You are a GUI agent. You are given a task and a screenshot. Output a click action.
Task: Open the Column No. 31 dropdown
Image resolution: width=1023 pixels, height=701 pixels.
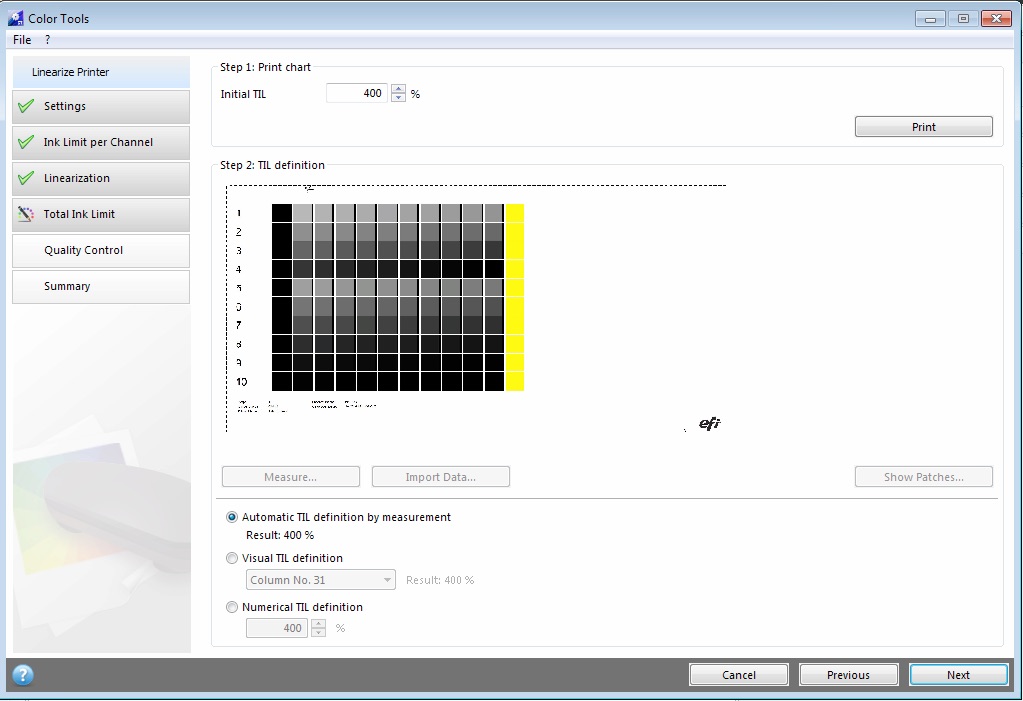(320, 580)
